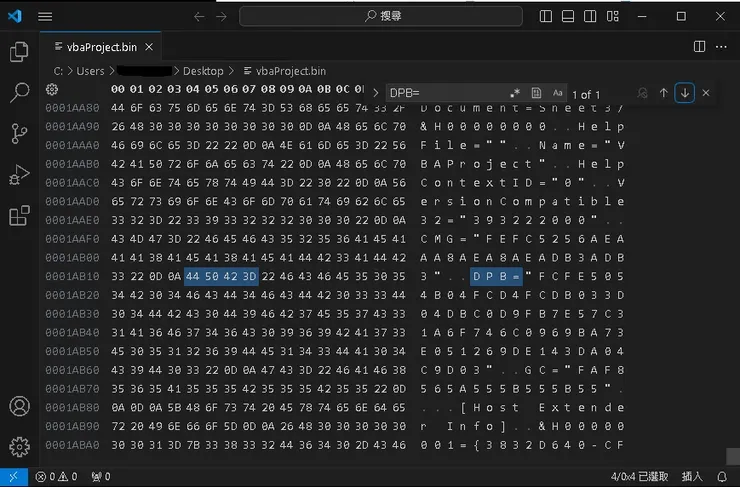Toggle insert mode in status bar

pyautogui.click(x=692, y=477)
